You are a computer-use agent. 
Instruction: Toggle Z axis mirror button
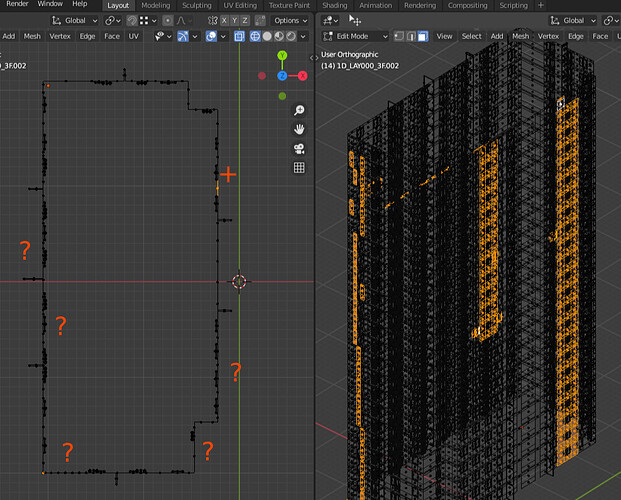point(245,21)
